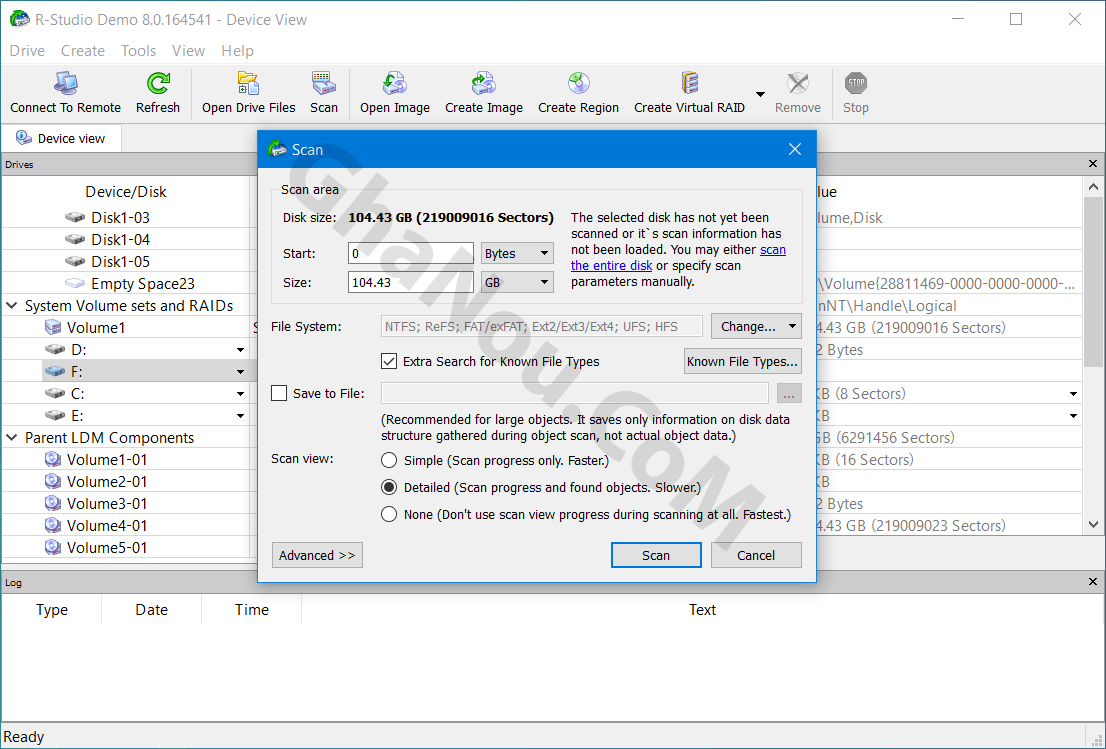Select the Disk1-03 drive icon
This screenshot has width=1106, height=749.
(x=75, y=217)
